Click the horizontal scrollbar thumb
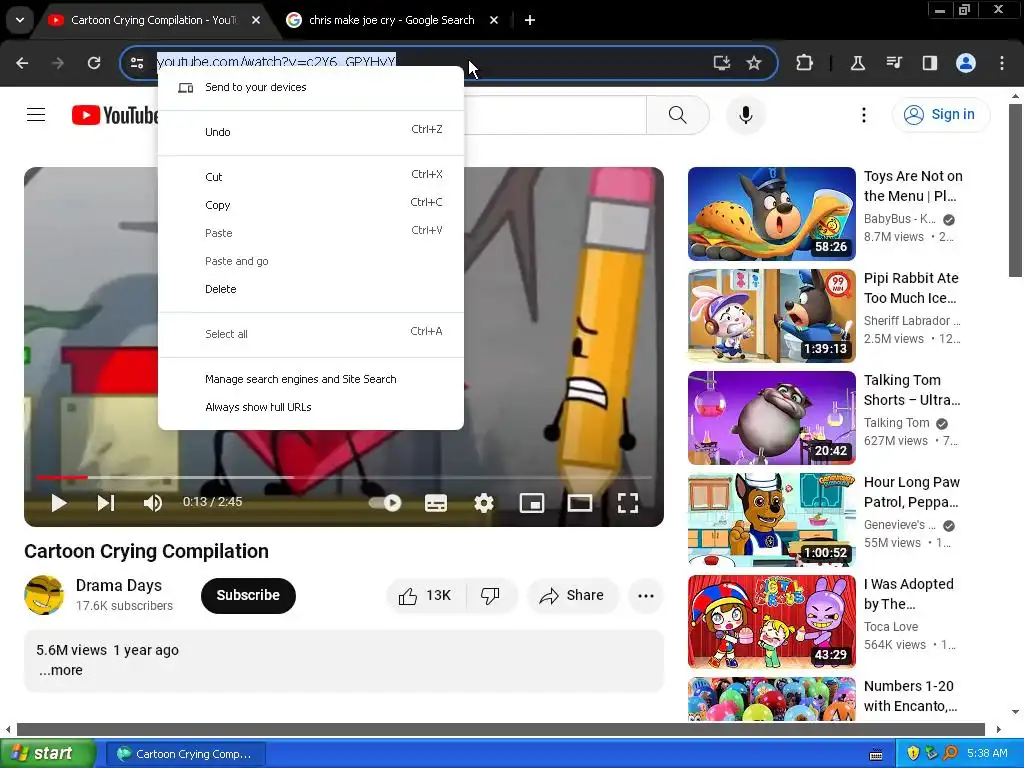The width and height of the screenshot is (1024, 768). (500, 729)
